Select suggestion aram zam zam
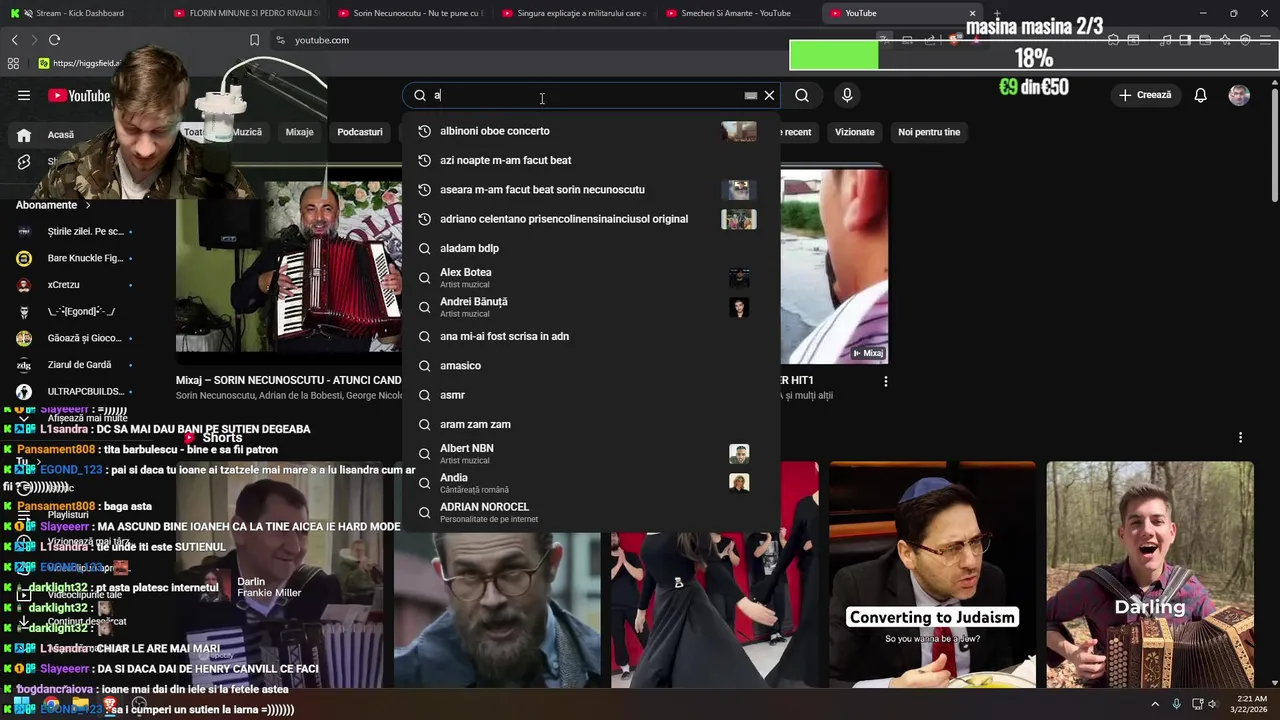The width and height of the screenshot is (1280, 720). 590,424
